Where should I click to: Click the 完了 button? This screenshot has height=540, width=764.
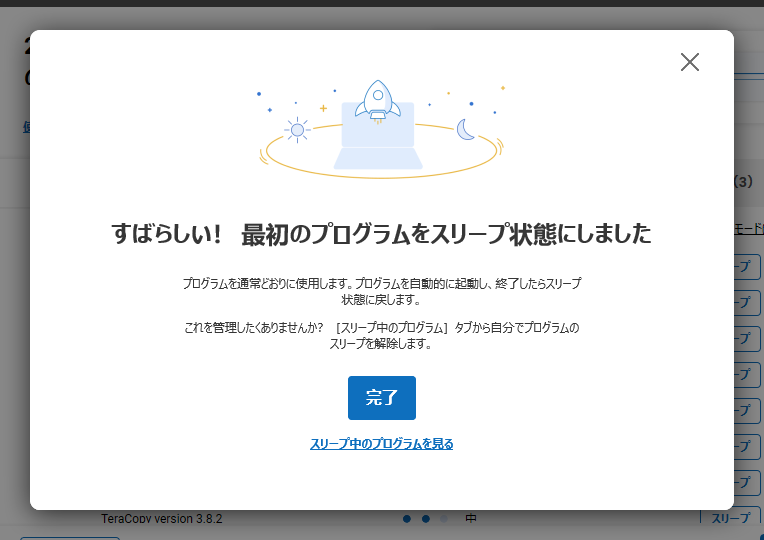[382, 398]
